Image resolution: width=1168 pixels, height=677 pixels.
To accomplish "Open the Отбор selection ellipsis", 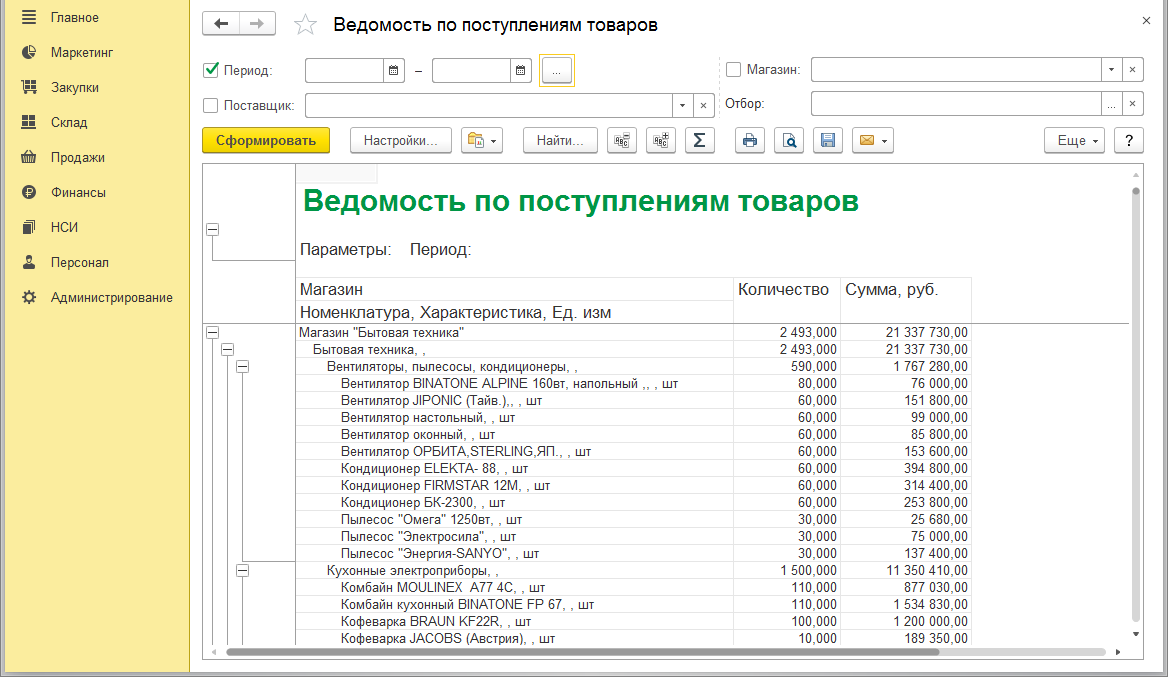I will click(1111, 104).
